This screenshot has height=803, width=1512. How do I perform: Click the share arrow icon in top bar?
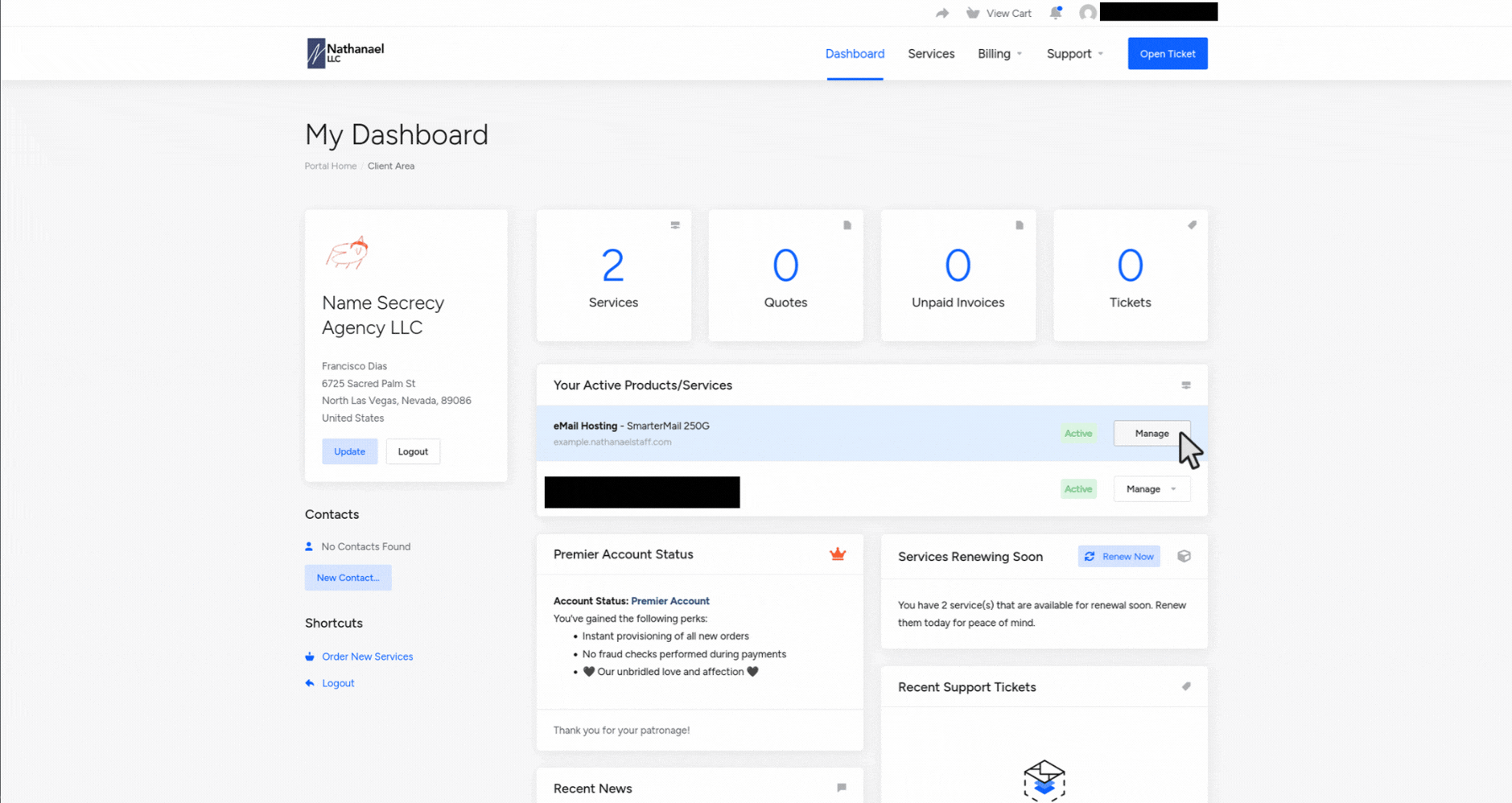coord(942,13)
